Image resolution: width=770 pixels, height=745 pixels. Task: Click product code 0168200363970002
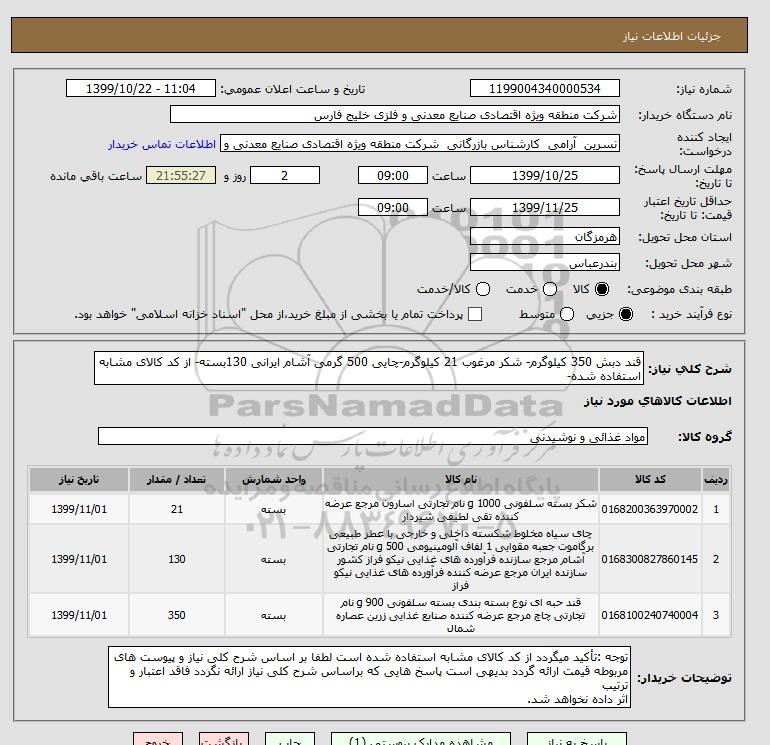[650, 509]
